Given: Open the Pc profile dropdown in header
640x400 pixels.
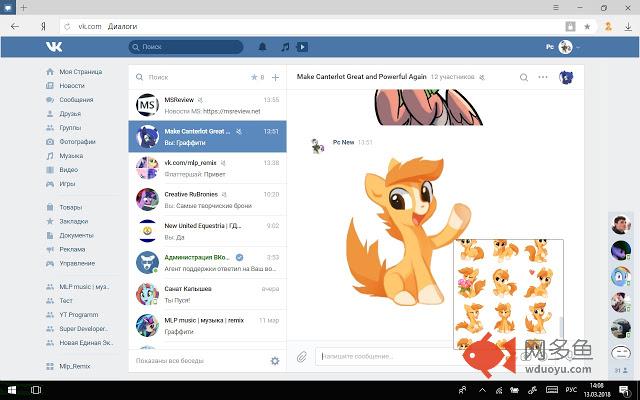Looking at the screenshot, I should pos(563,47).
